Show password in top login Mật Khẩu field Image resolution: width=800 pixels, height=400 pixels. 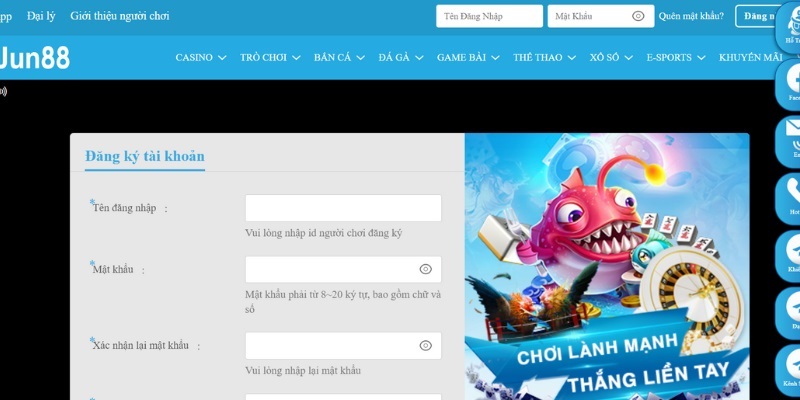[638, 16]
